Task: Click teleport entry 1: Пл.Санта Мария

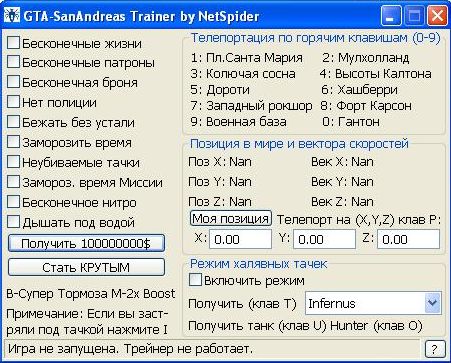Action: pos(247,58)
